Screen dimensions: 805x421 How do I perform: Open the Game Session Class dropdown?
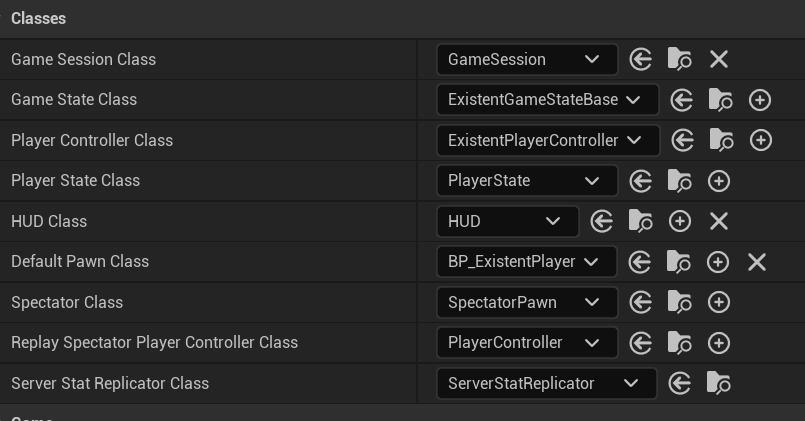tap(527, 60)
